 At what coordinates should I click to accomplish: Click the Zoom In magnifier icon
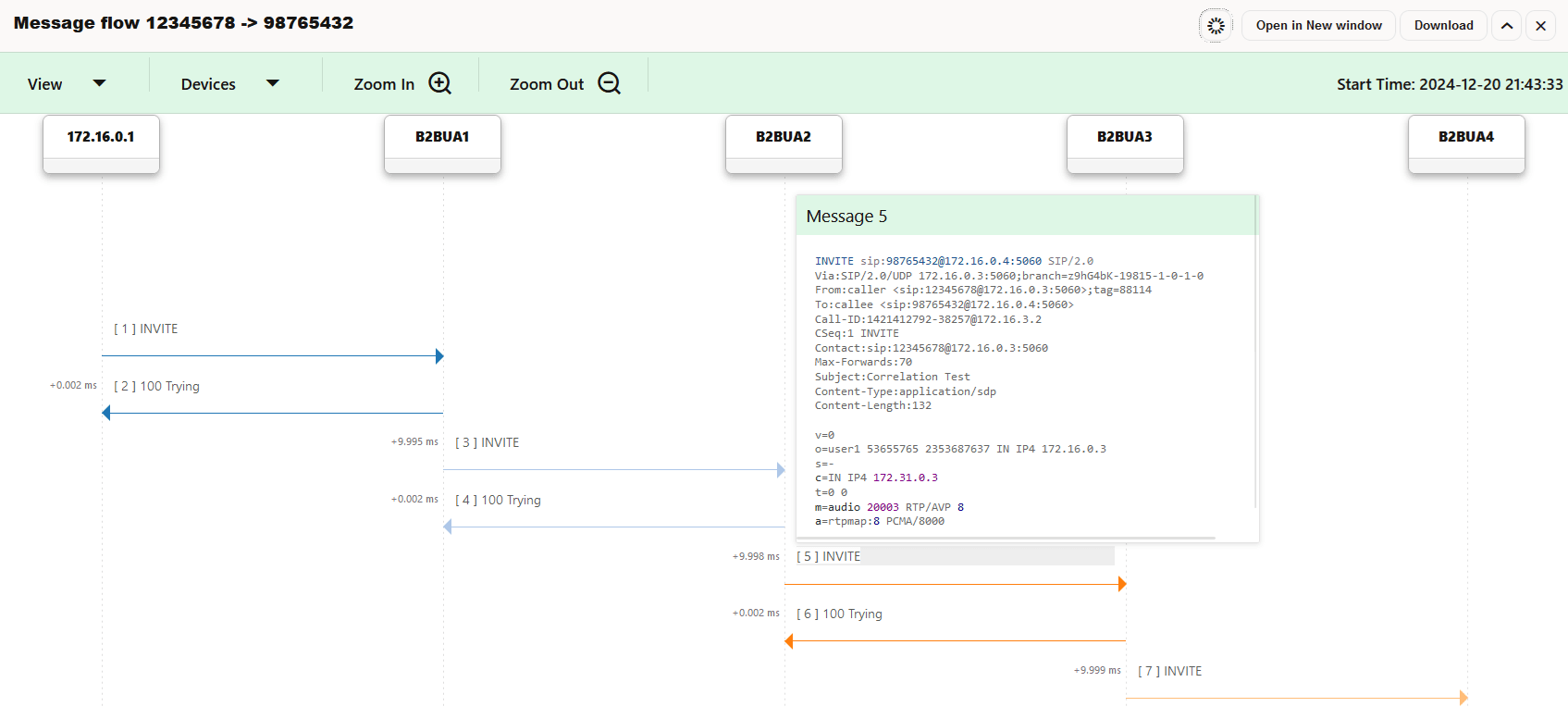point(440,83)
